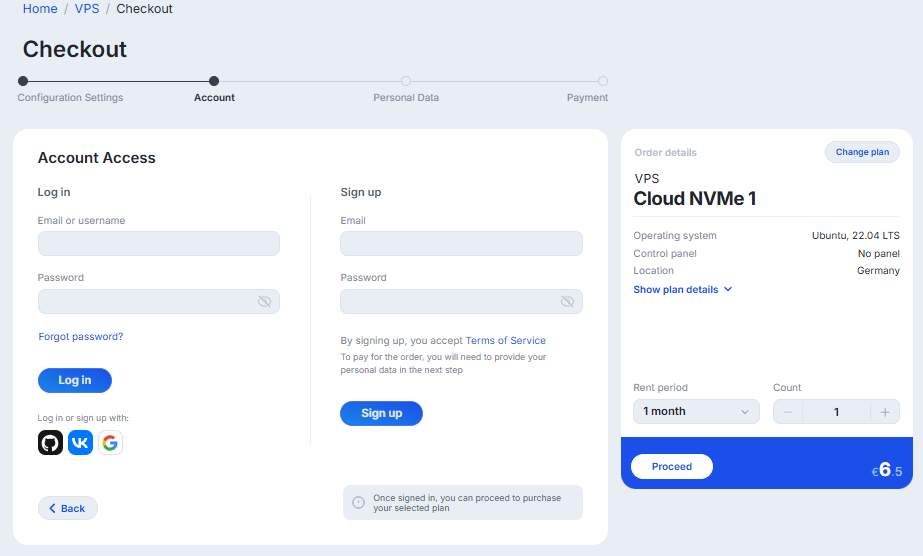923x556 pixels.
Task: Click the Account Access heading
Action: click(97, 158)
